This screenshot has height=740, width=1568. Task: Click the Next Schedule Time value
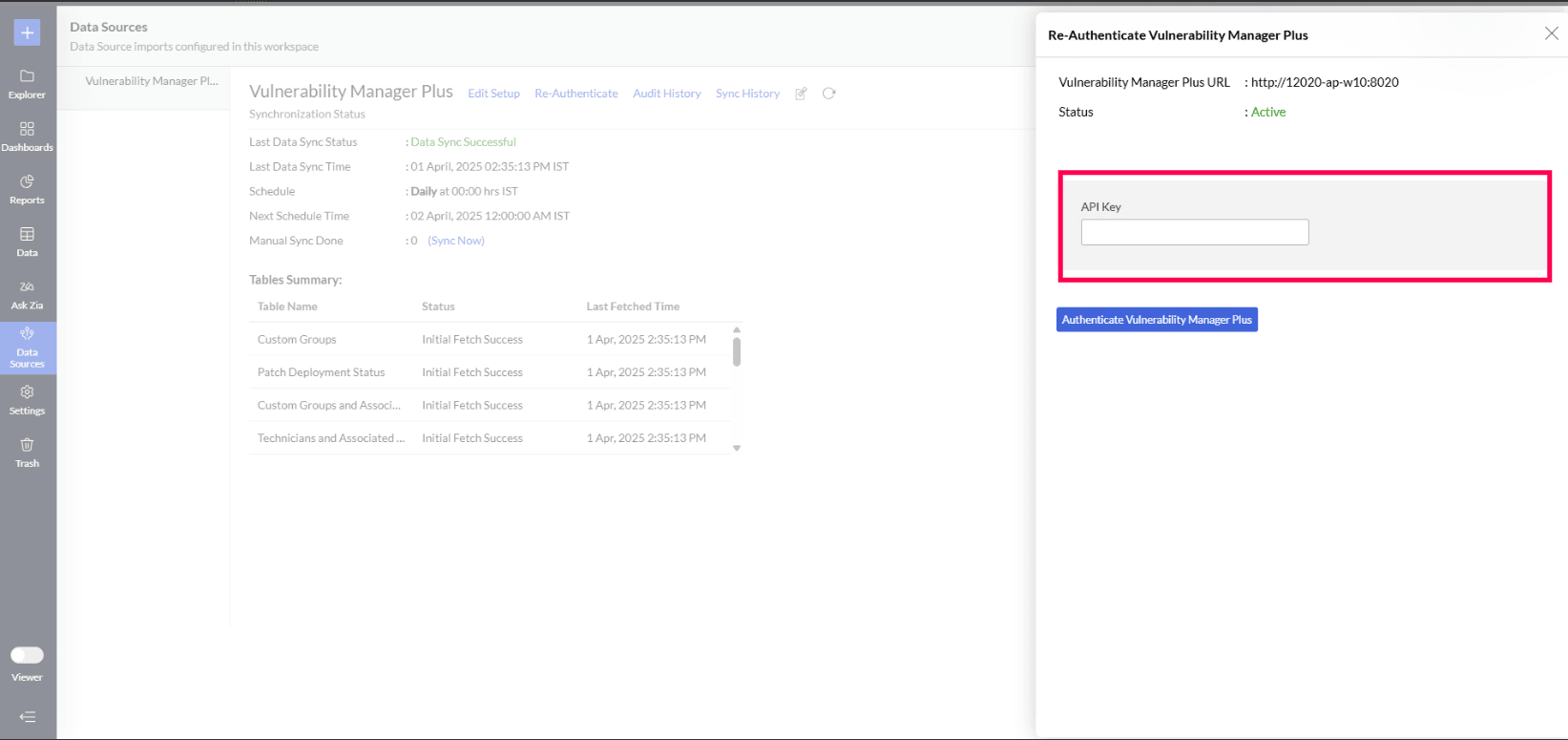(490, 217)
